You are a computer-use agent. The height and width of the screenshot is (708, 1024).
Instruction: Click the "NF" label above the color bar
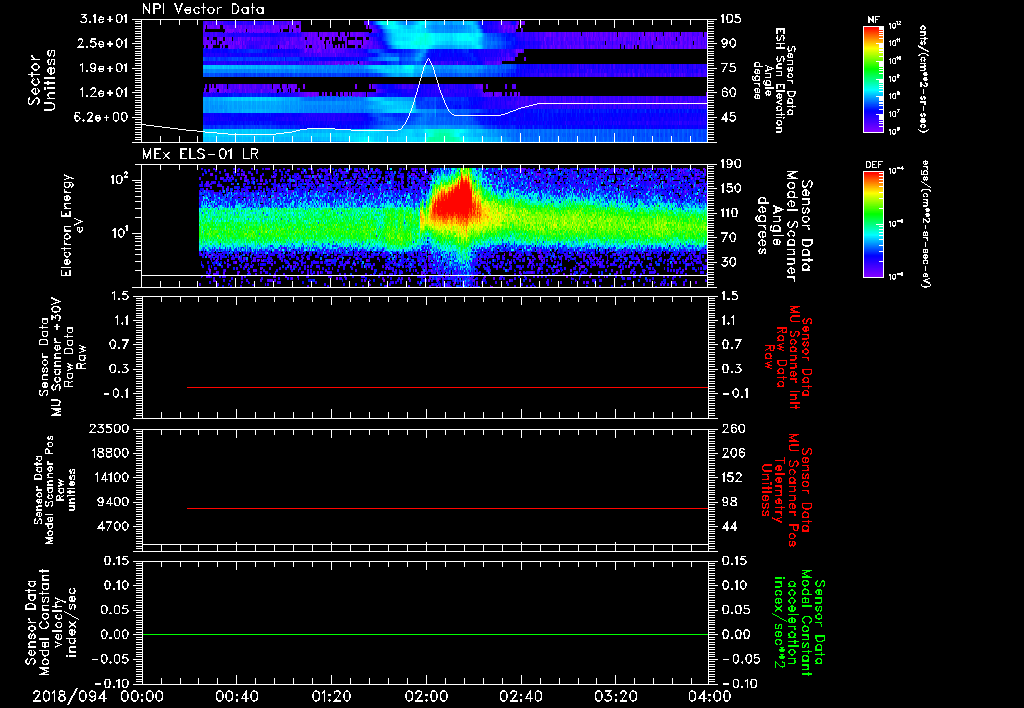[873, 20]
